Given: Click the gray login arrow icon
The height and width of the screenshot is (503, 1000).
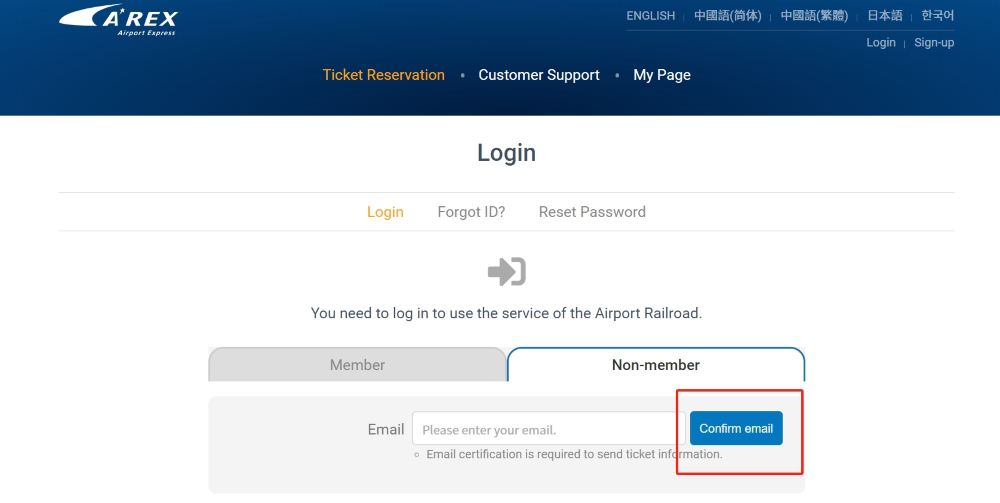Looking at the screenshot, I should 506,271.
